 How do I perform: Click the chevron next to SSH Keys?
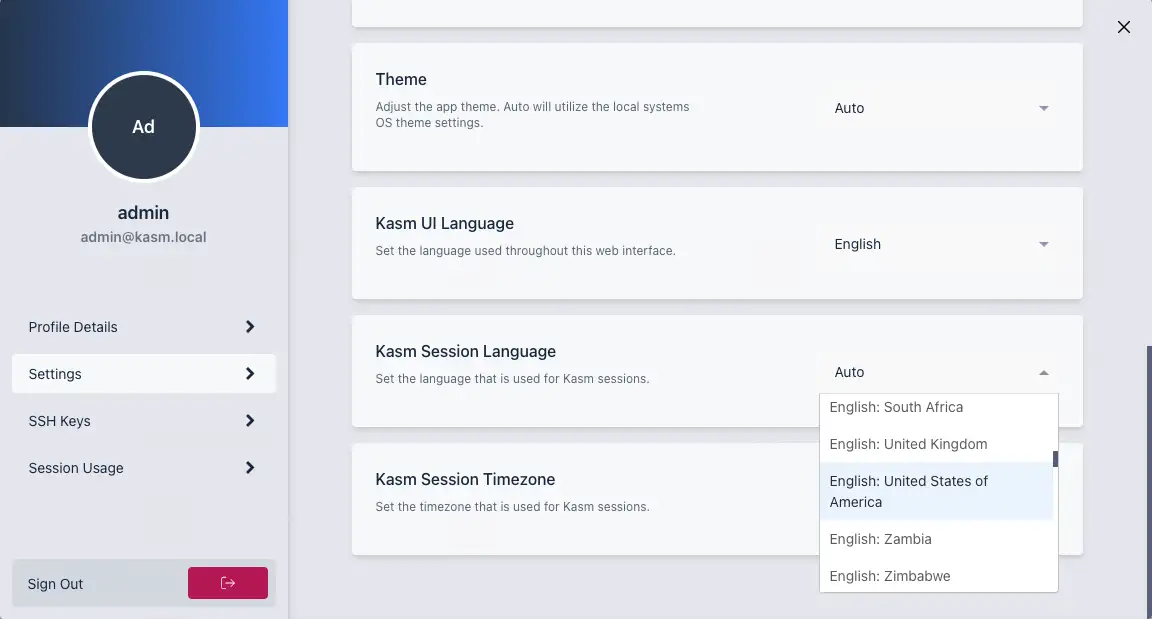[x=250, y=421]
